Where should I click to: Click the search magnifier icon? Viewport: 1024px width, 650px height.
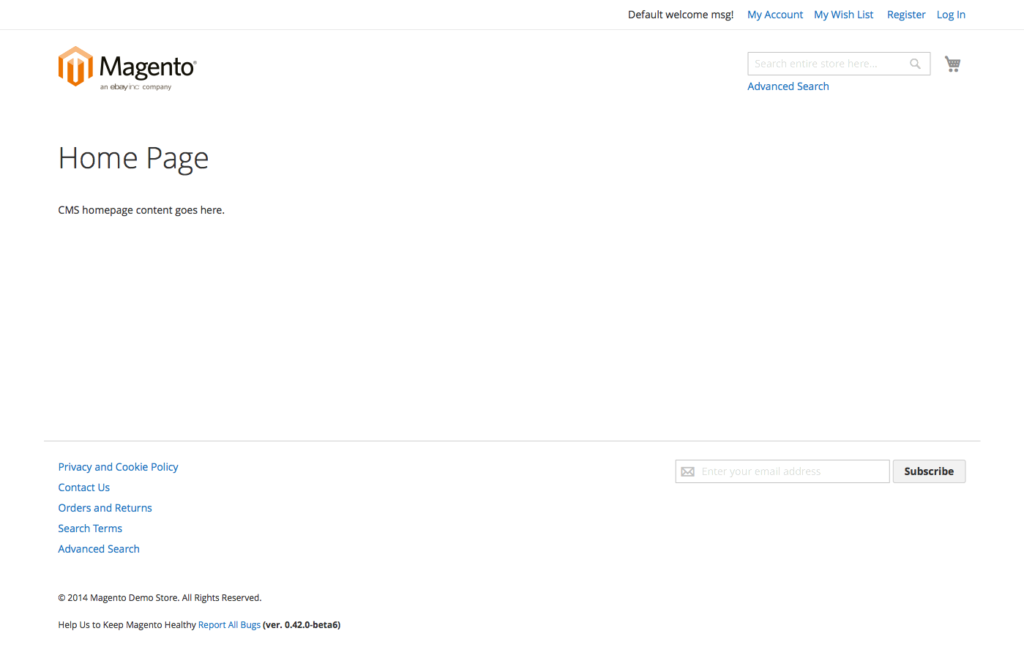tap(914, 63)
